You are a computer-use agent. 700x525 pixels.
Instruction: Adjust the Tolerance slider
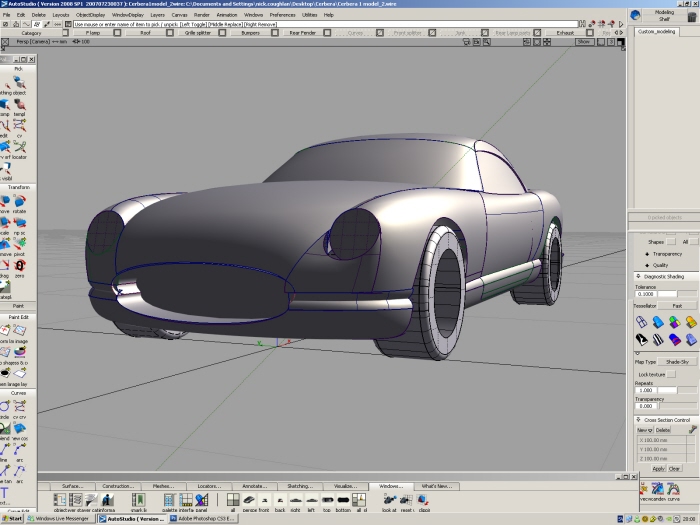(669, 294)
